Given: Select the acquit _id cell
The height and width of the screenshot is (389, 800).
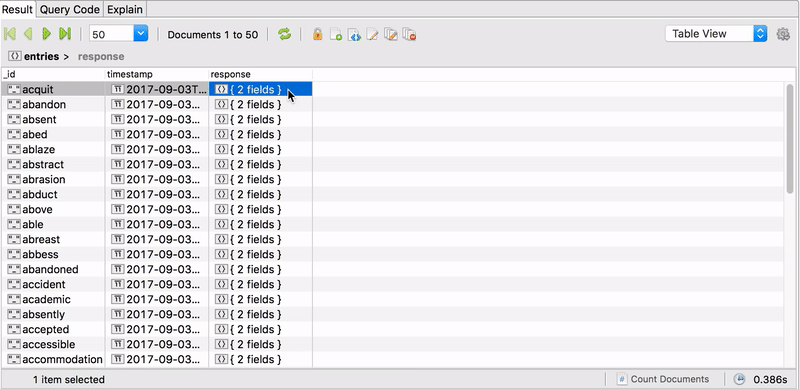Looking at the screenshot, I should click(53, 89).
